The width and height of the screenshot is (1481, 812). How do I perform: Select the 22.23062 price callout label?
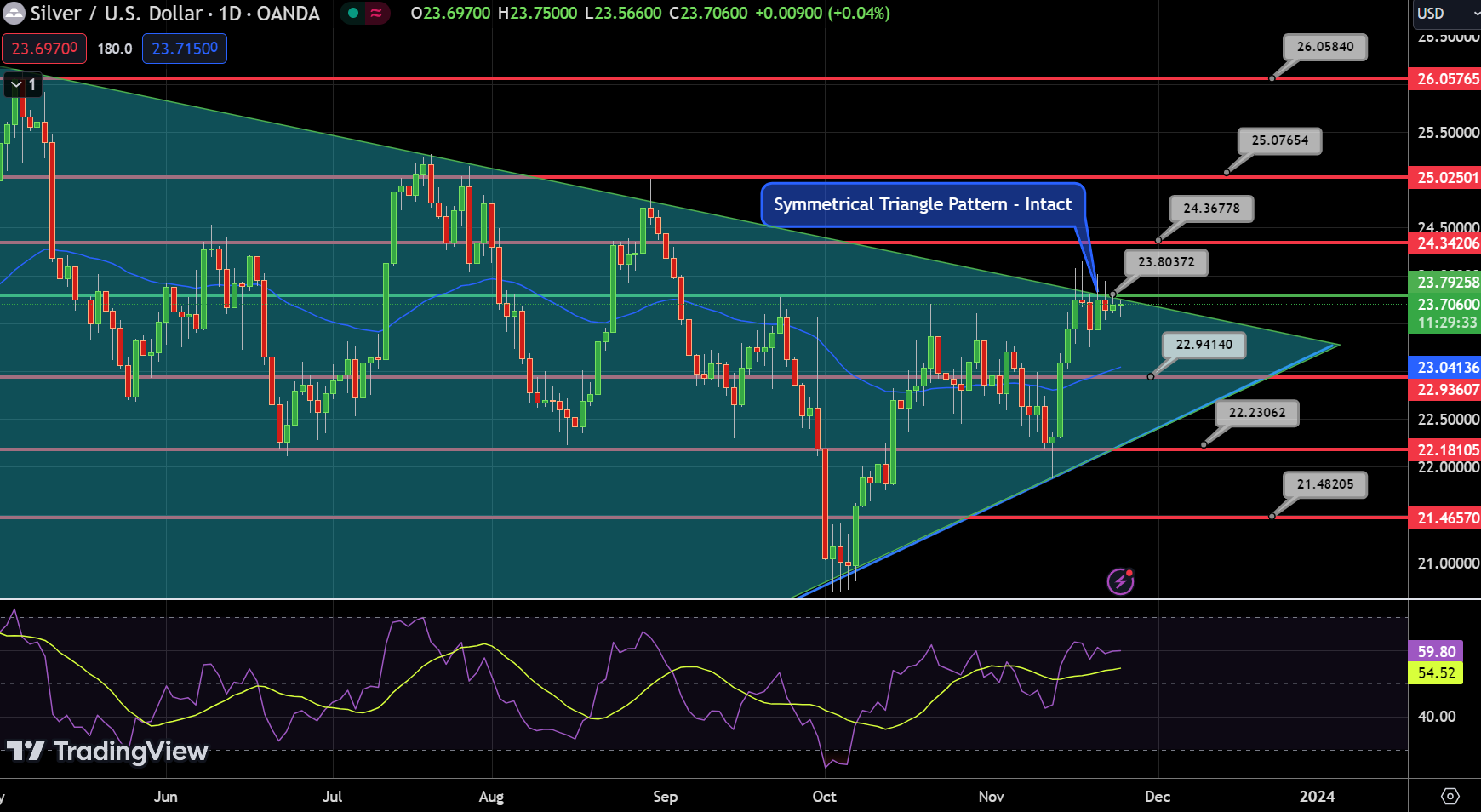click(x=1257, y=413)
